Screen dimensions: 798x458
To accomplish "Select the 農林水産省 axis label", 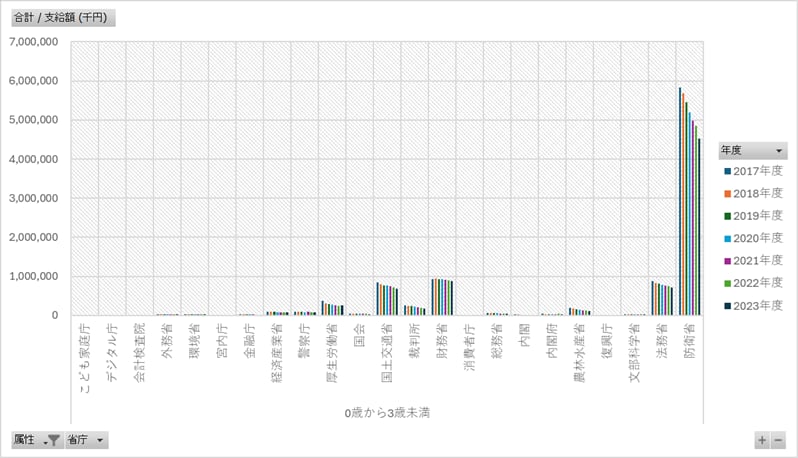I will (580, 352).
